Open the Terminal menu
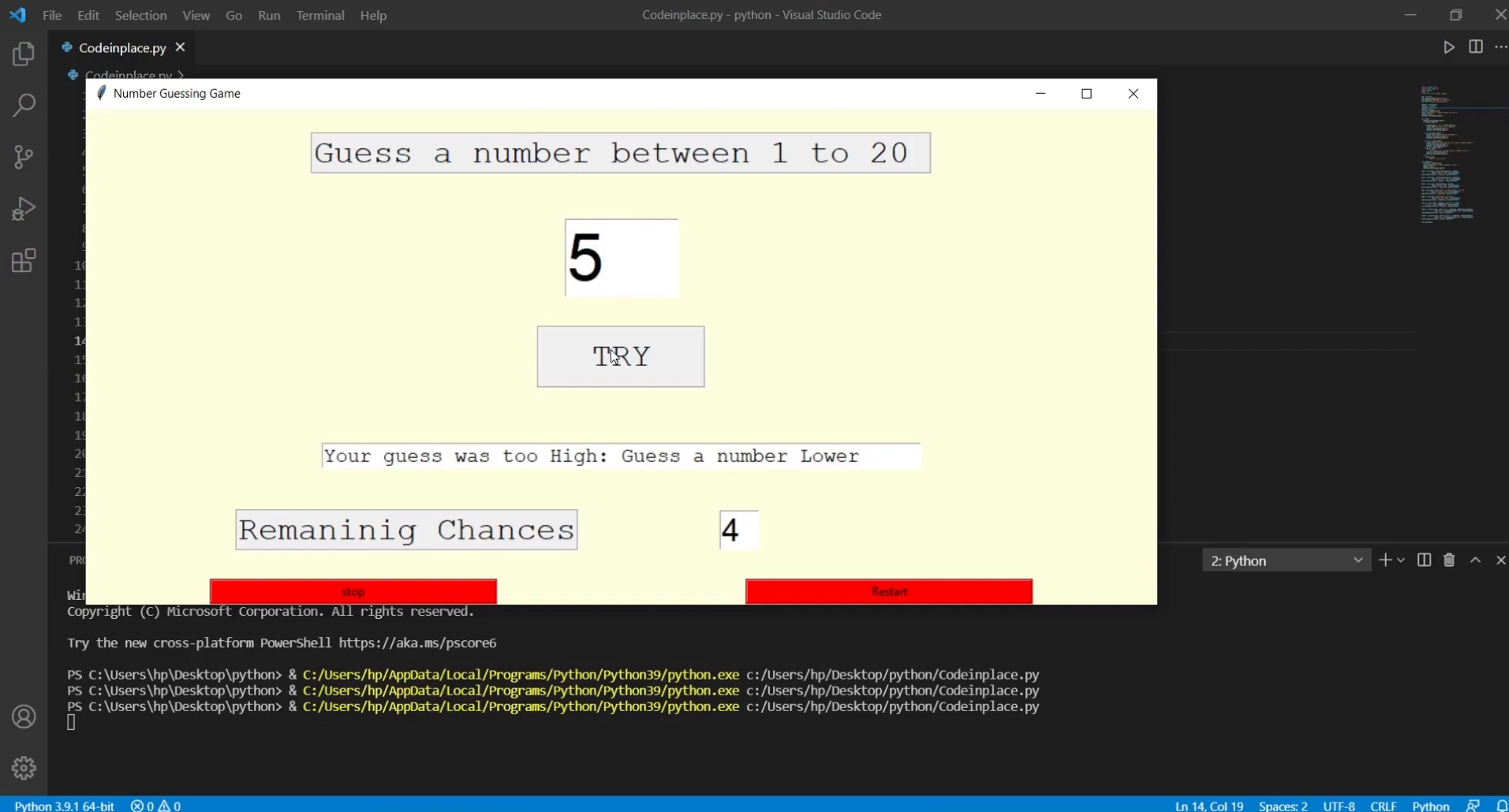Screen dimensions: 1509x812 tap(320, 15)
